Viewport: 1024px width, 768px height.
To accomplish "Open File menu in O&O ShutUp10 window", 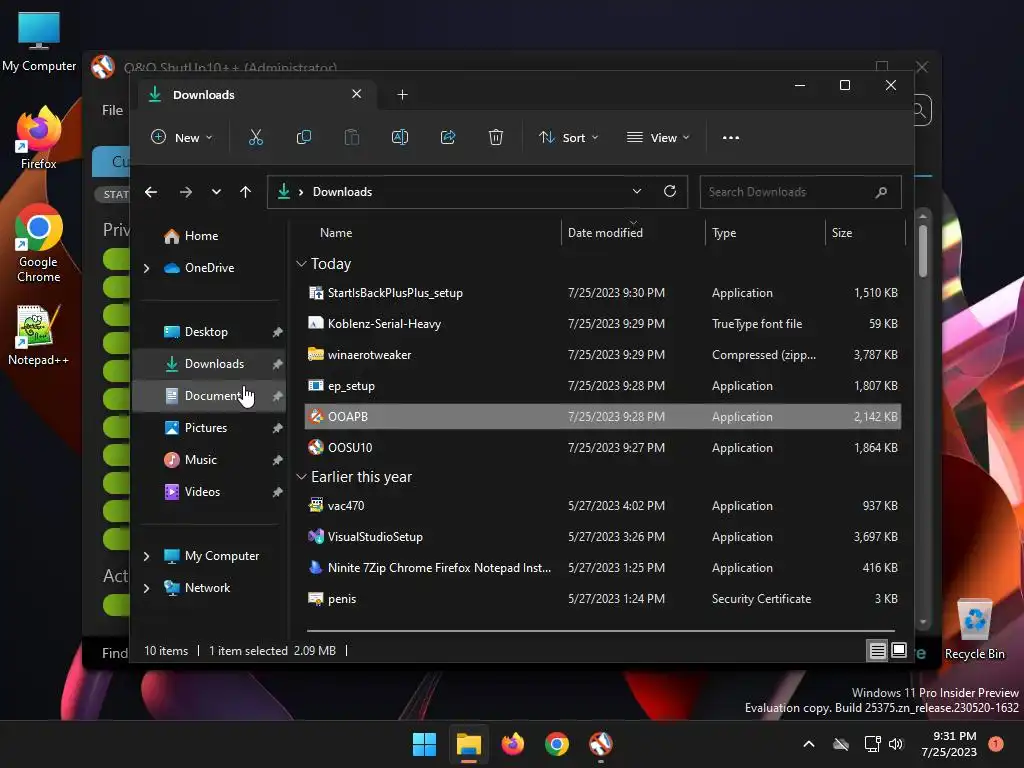I will tap(112, 110).
